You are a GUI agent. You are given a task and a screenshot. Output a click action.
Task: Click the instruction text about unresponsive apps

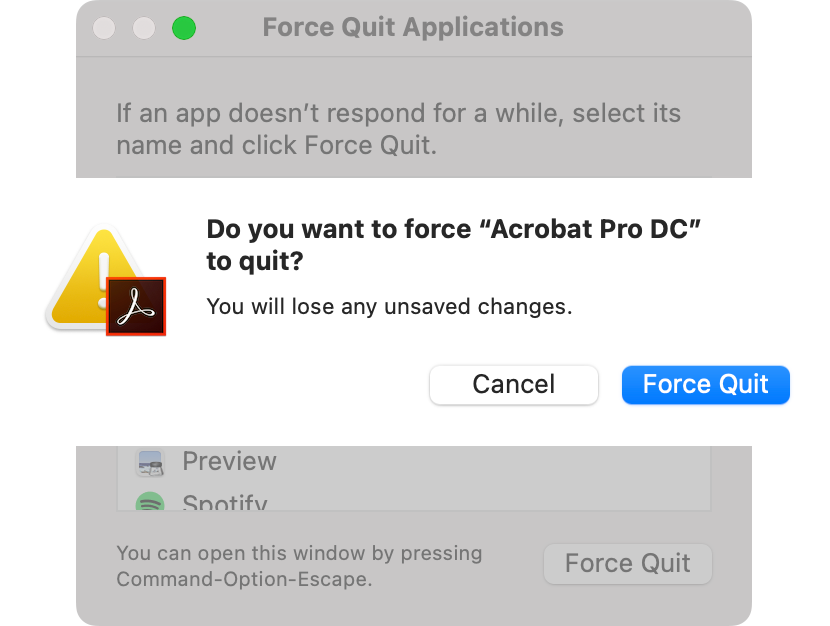pos(399,129)
